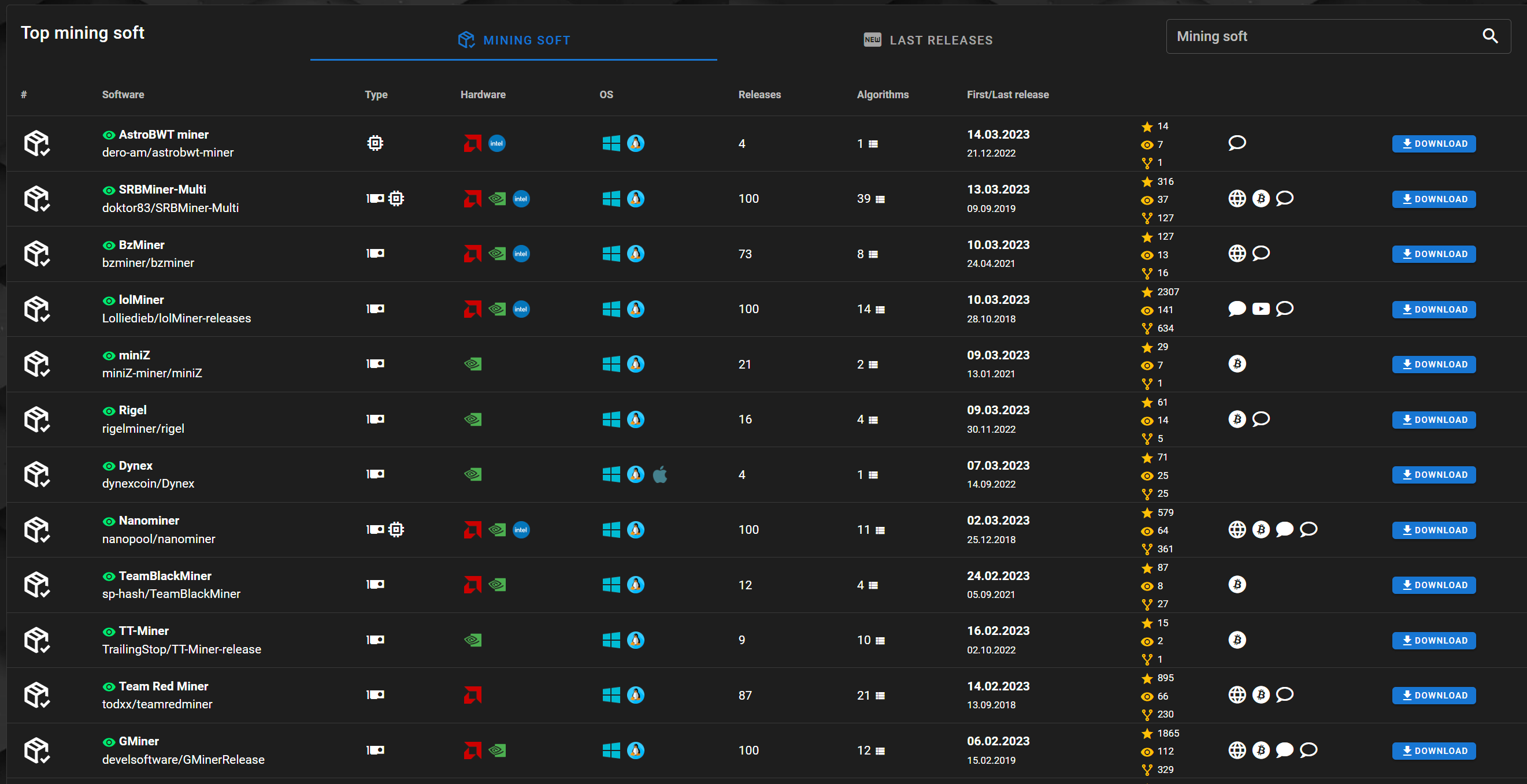Open the outlined chat icon for Rigel

tap(1260, 419)
